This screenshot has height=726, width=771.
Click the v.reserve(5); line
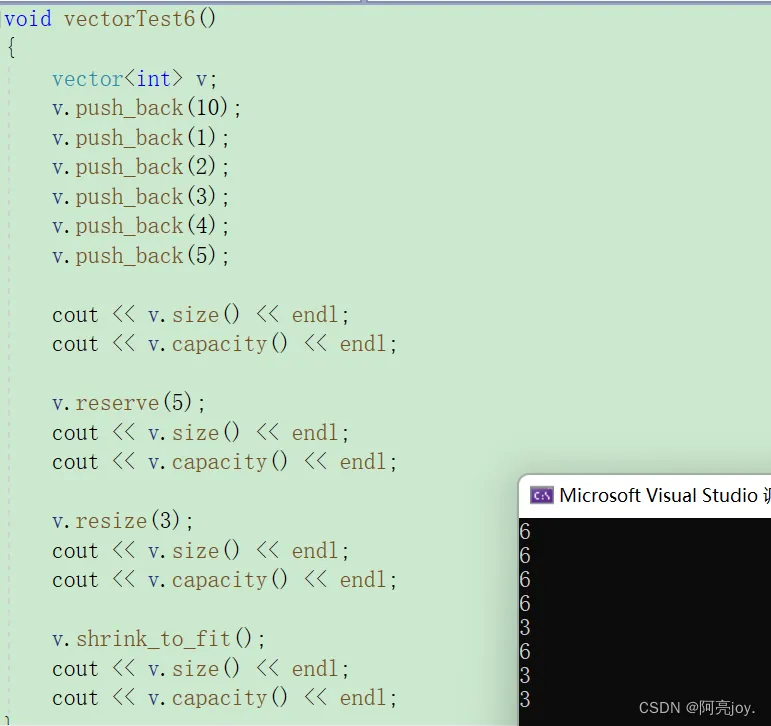(129, 403)
